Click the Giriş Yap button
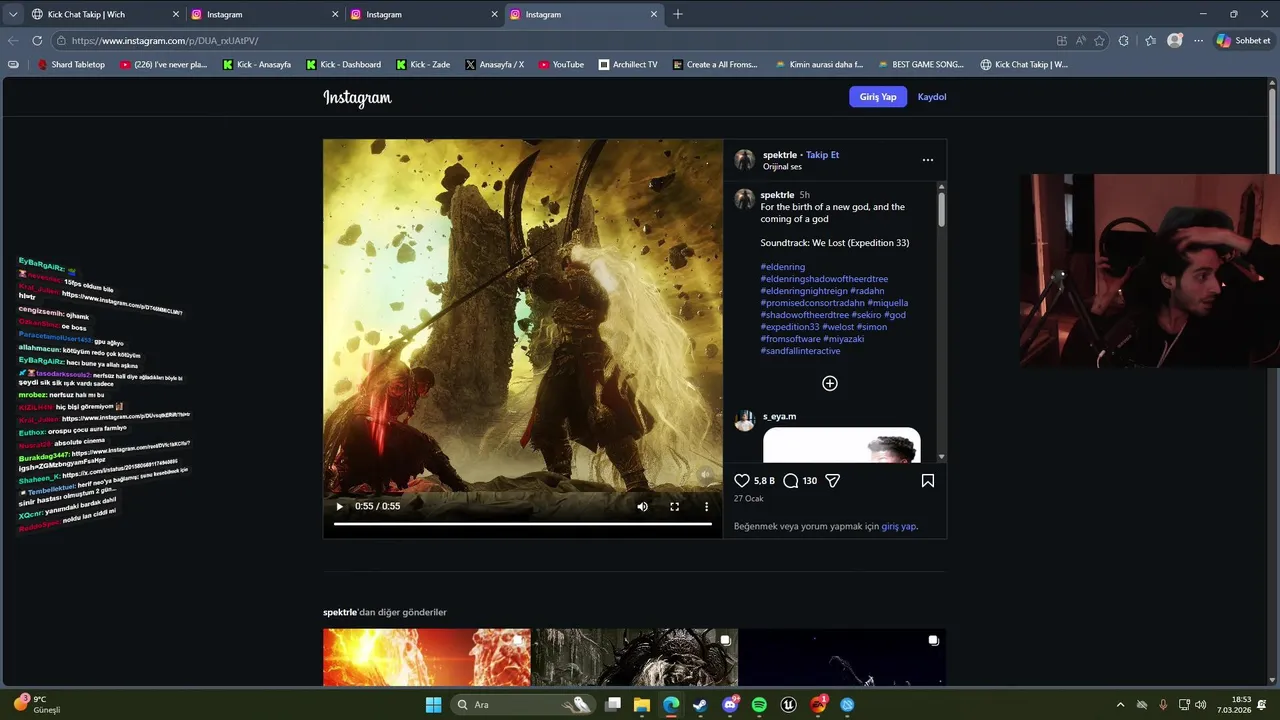This screenshot has height=720, width=1280. pos(878,97)
